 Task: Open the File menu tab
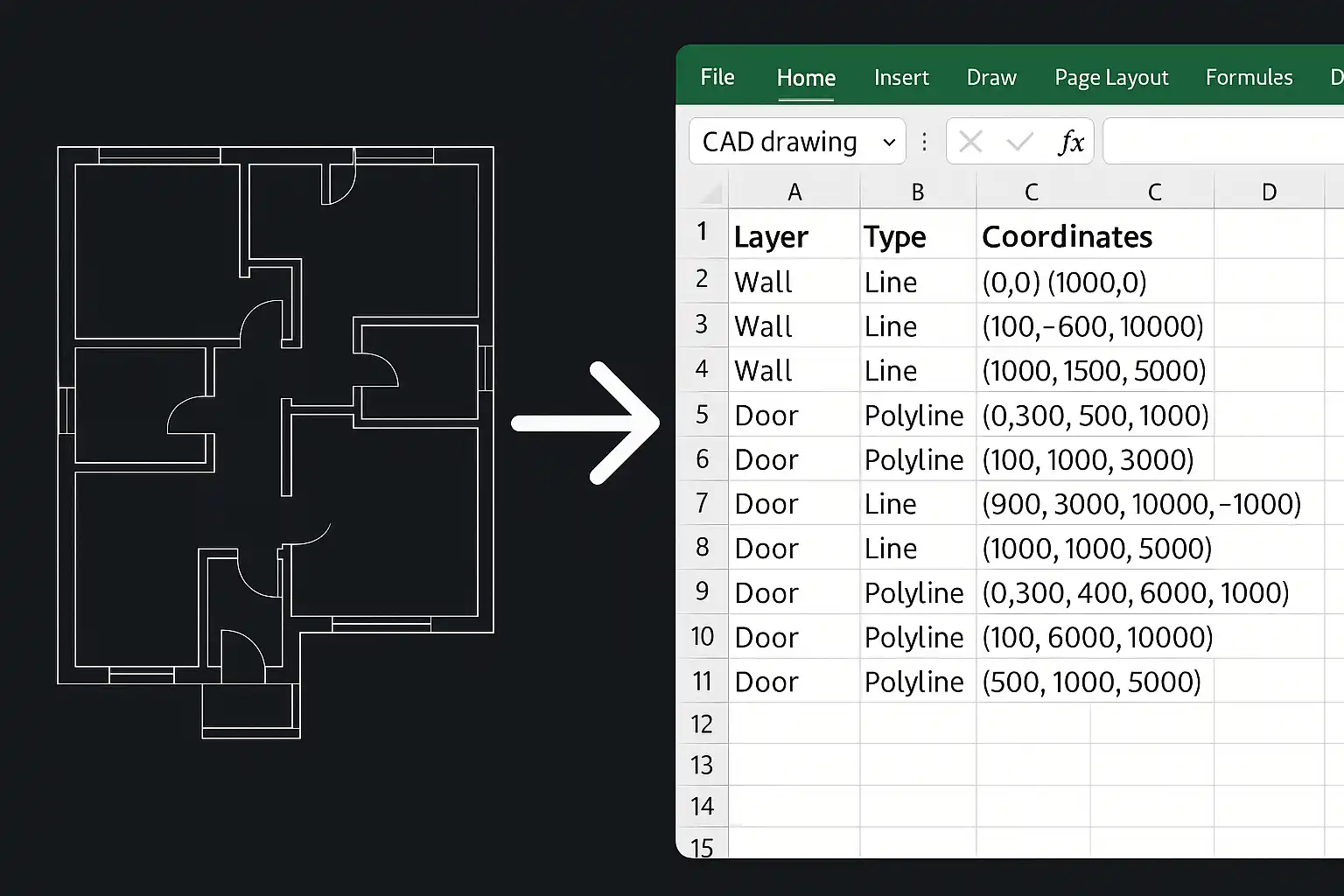click(x=717, y=77)
